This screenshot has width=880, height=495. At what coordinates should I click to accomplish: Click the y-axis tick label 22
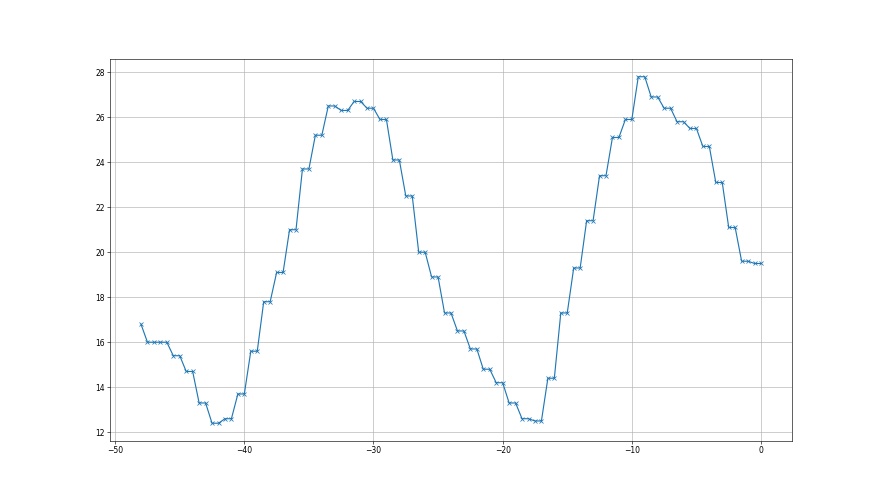tap(100, 208)
